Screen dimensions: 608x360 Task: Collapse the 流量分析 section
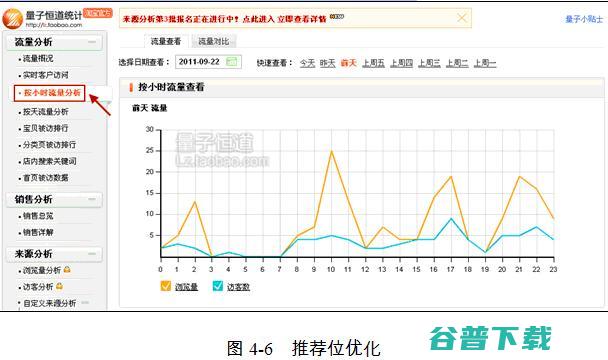[92, 42]
